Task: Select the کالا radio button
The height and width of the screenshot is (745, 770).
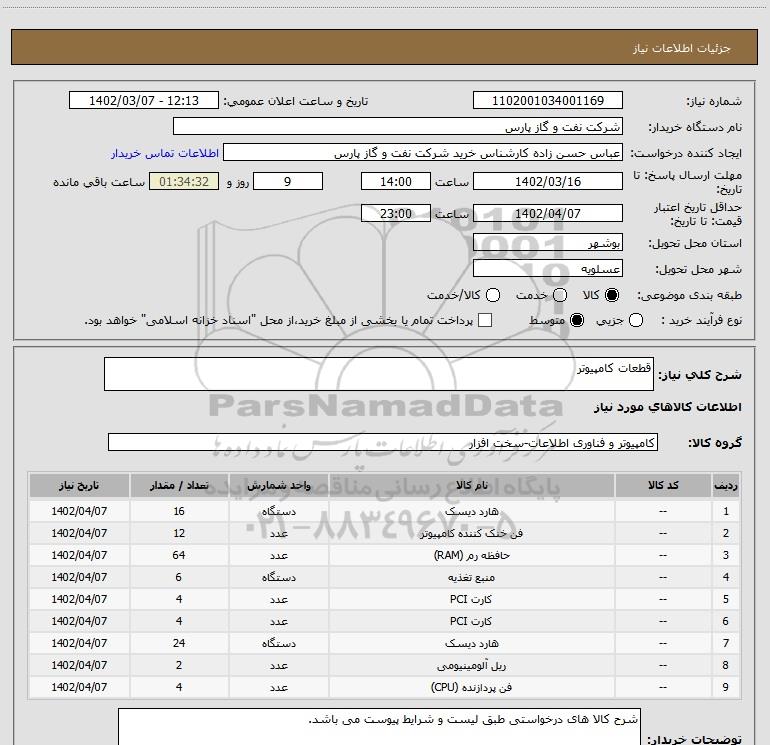Action: pos(612,295)
